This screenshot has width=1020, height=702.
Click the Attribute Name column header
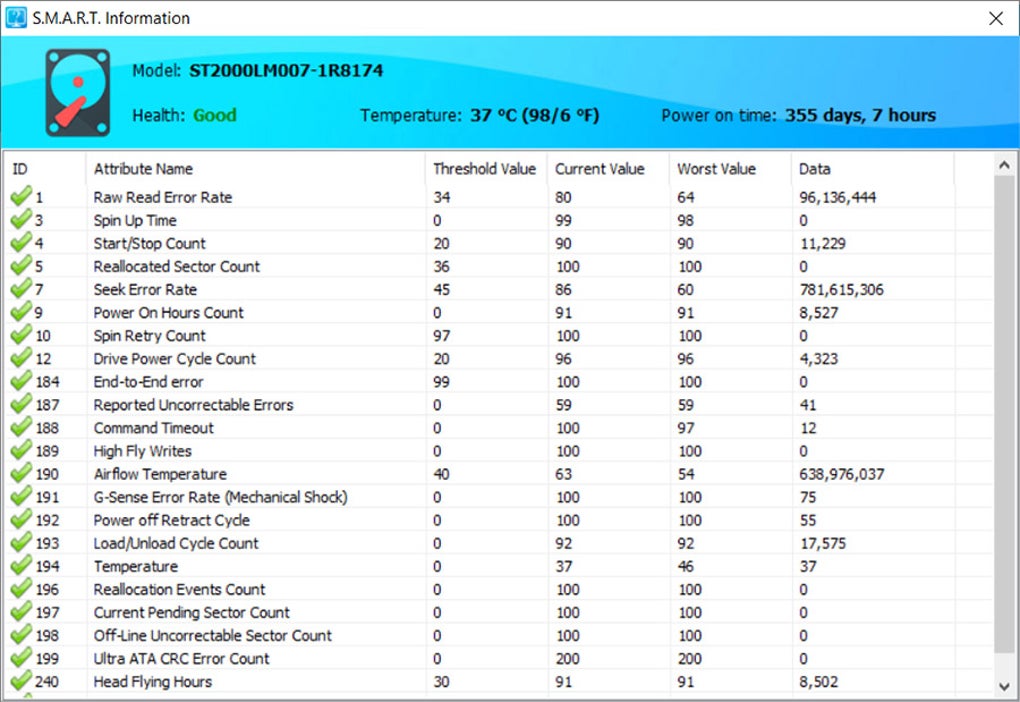[255, 169]
